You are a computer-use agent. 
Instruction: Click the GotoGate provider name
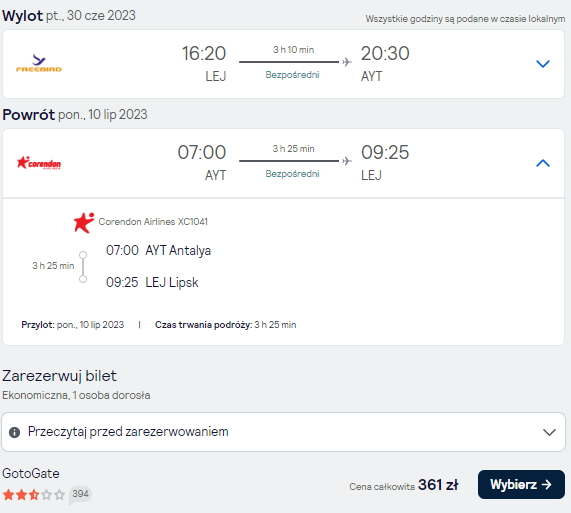[x=31, y=474]
